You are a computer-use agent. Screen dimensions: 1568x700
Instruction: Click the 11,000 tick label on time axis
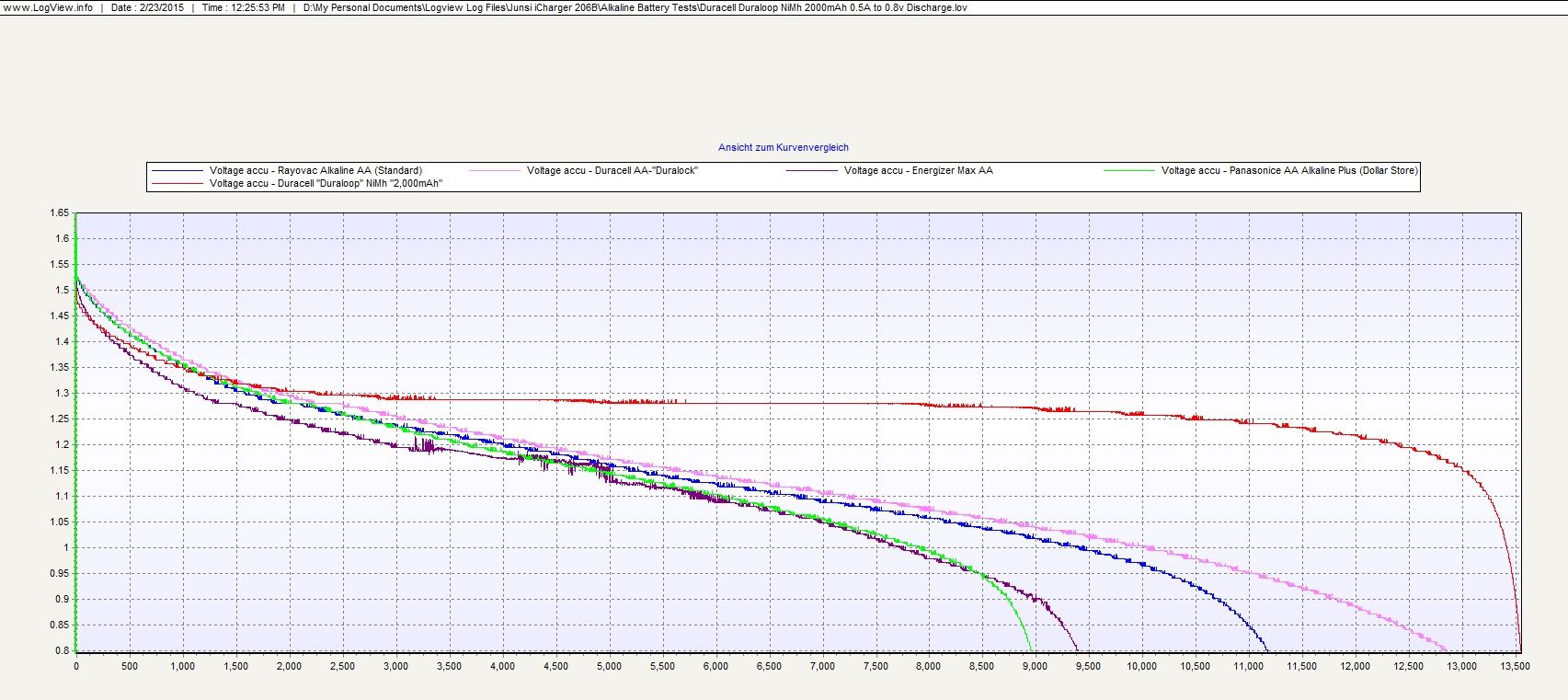coord(1249,666)
